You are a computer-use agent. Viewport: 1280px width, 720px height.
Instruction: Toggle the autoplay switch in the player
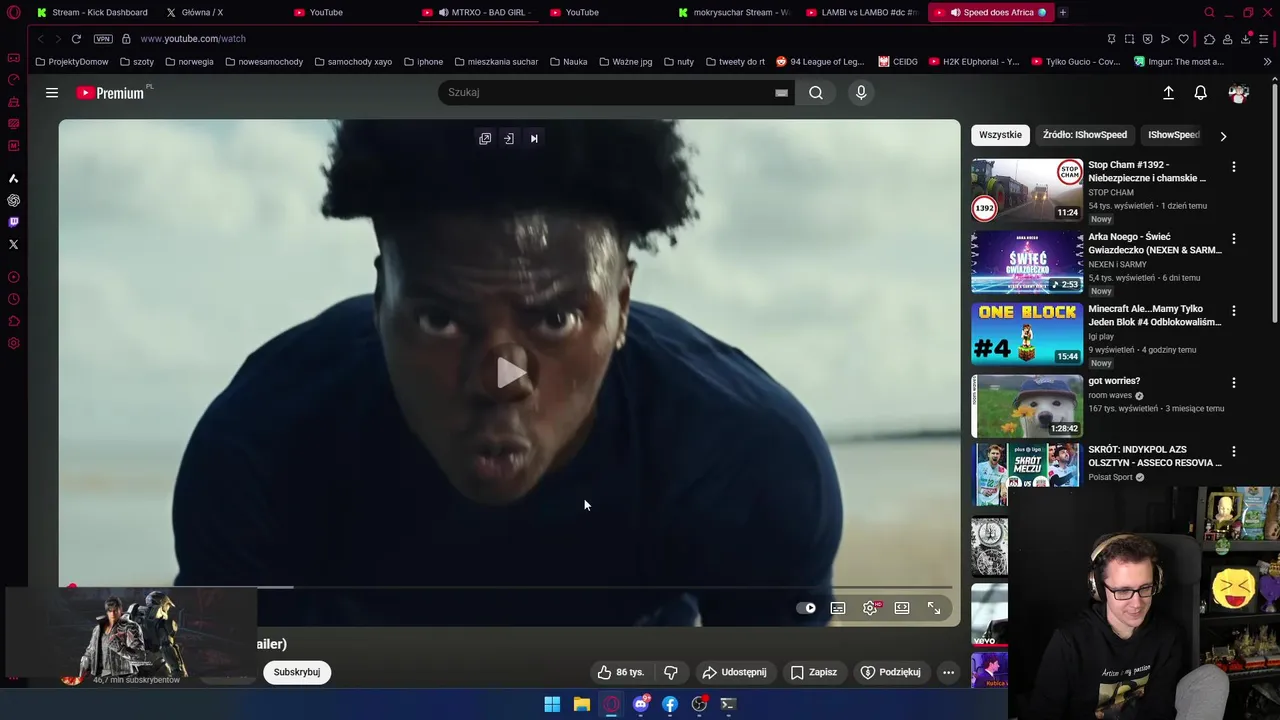pos(806,608)
